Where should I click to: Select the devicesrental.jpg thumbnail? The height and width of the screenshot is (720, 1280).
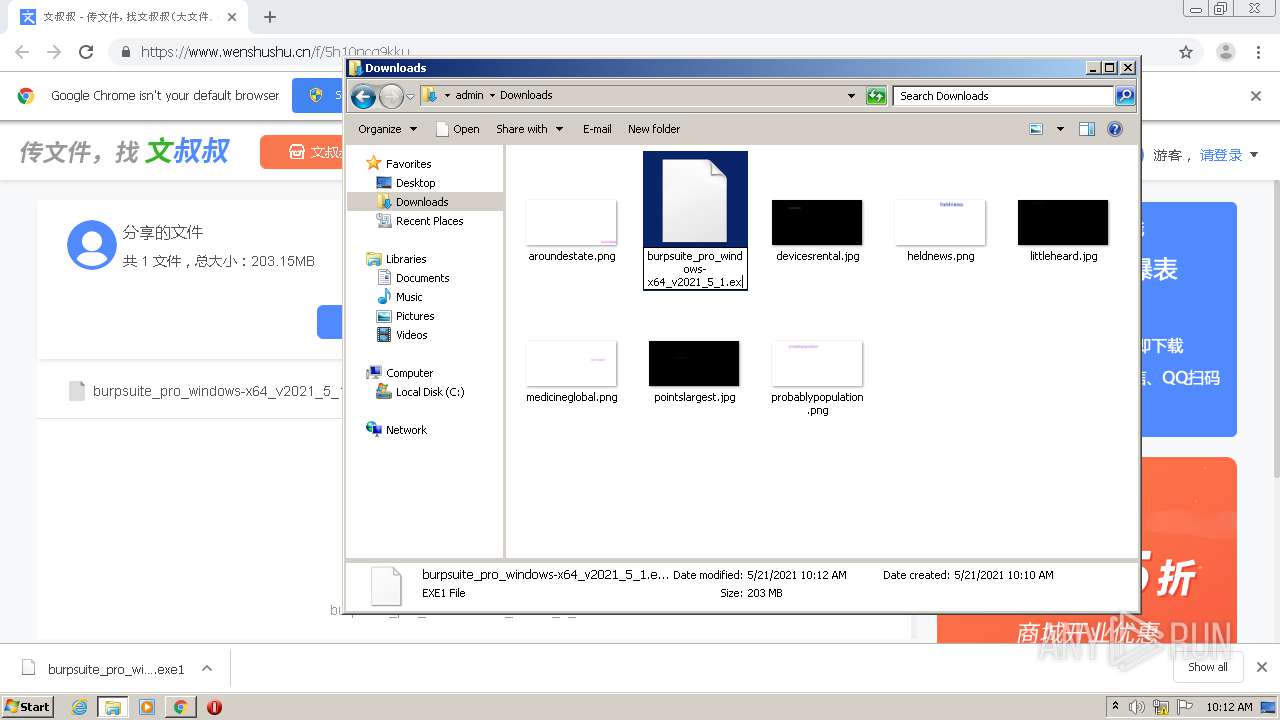coord(817,222)
